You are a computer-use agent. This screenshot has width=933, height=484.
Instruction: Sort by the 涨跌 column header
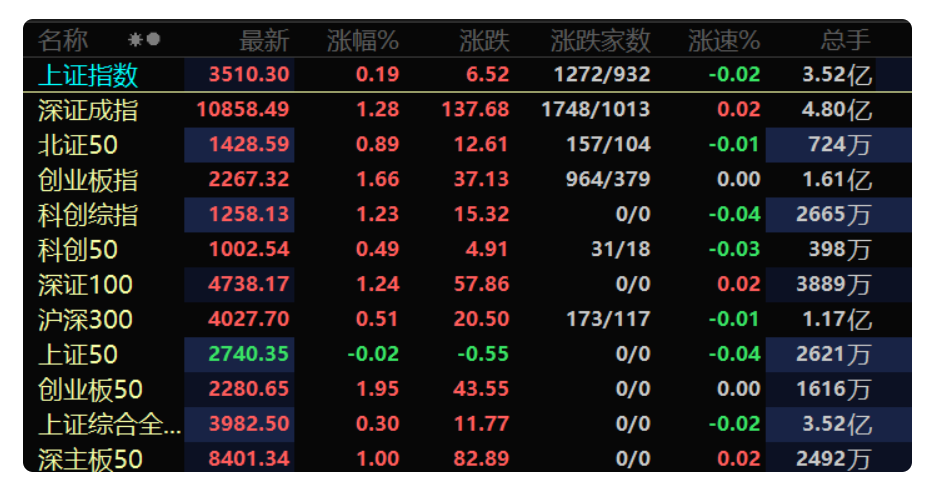(x=484, y=40)
